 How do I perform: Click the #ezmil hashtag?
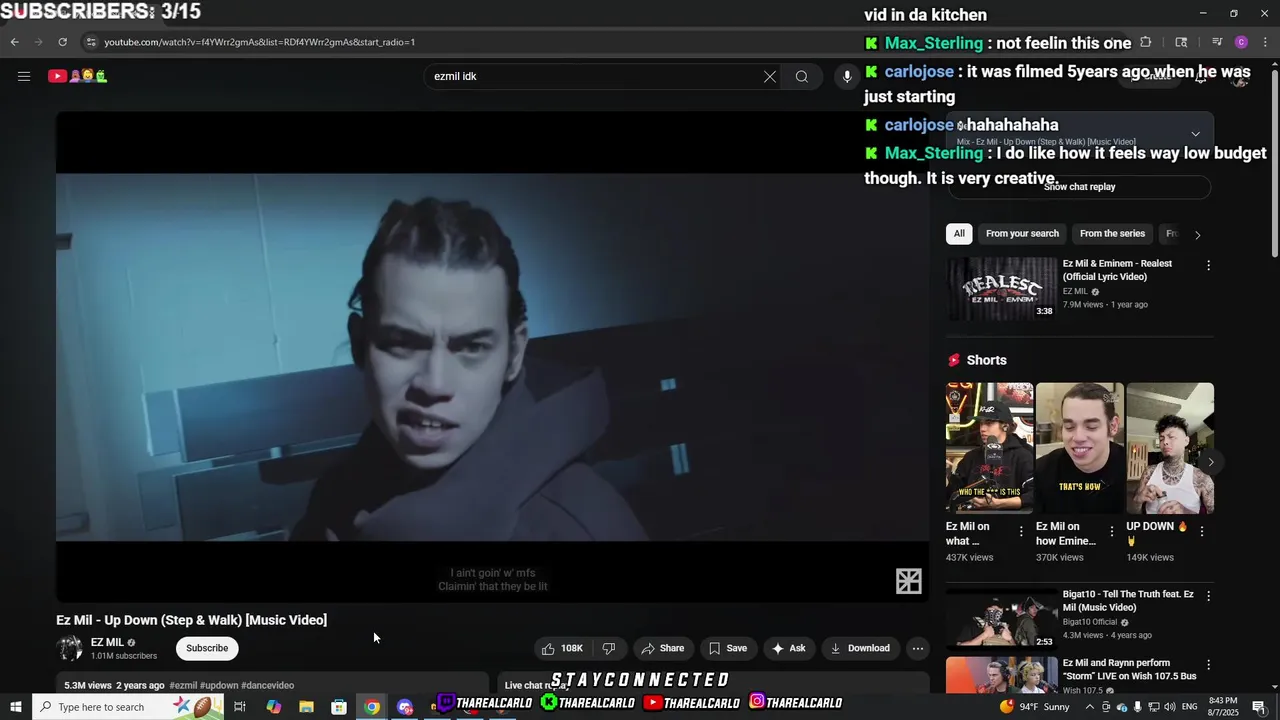(183, 686)
